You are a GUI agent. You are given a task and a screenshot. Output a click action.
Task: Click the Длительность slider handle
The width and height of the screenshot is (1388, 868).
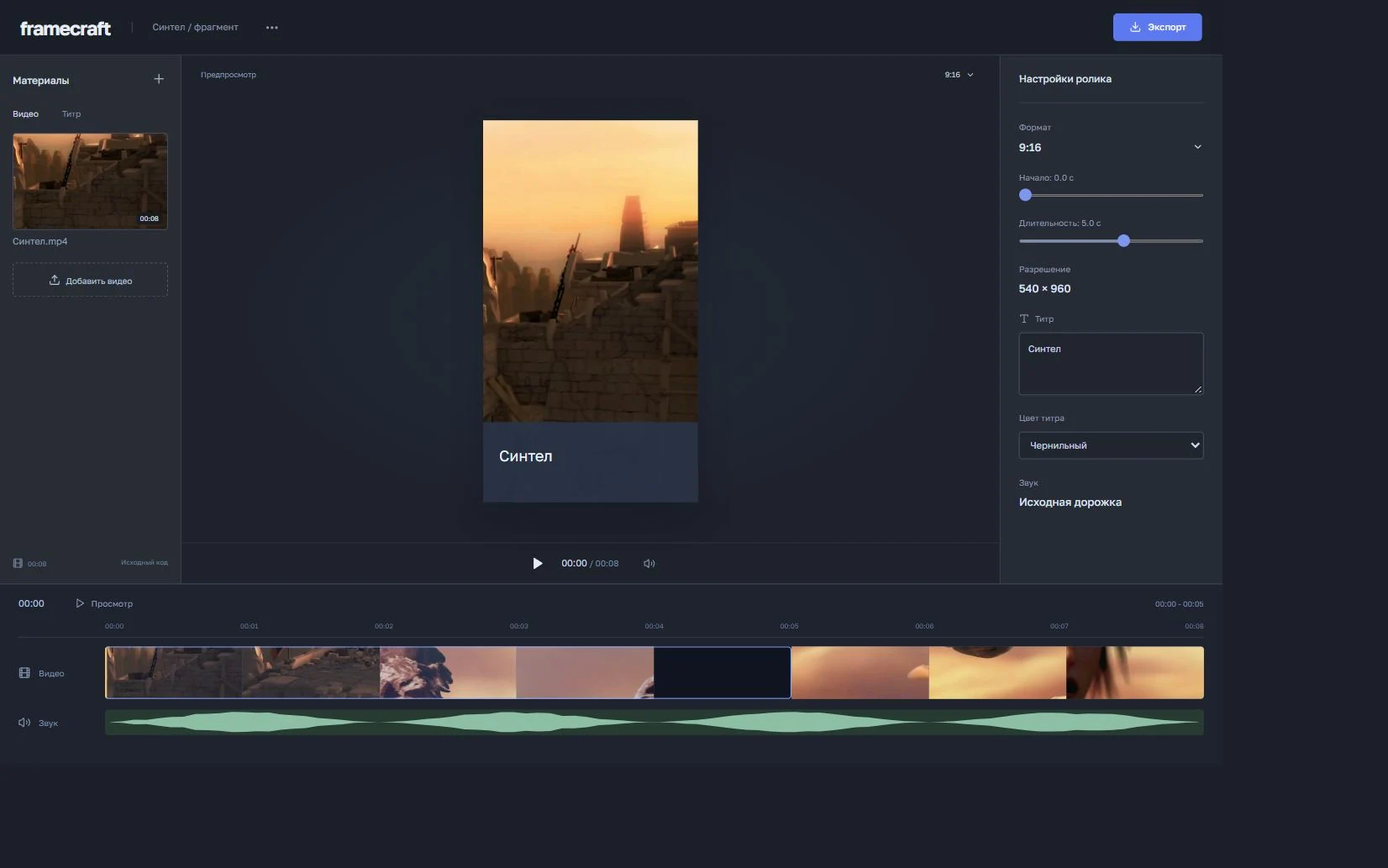pyautogui.click(x=1123, y=241)
